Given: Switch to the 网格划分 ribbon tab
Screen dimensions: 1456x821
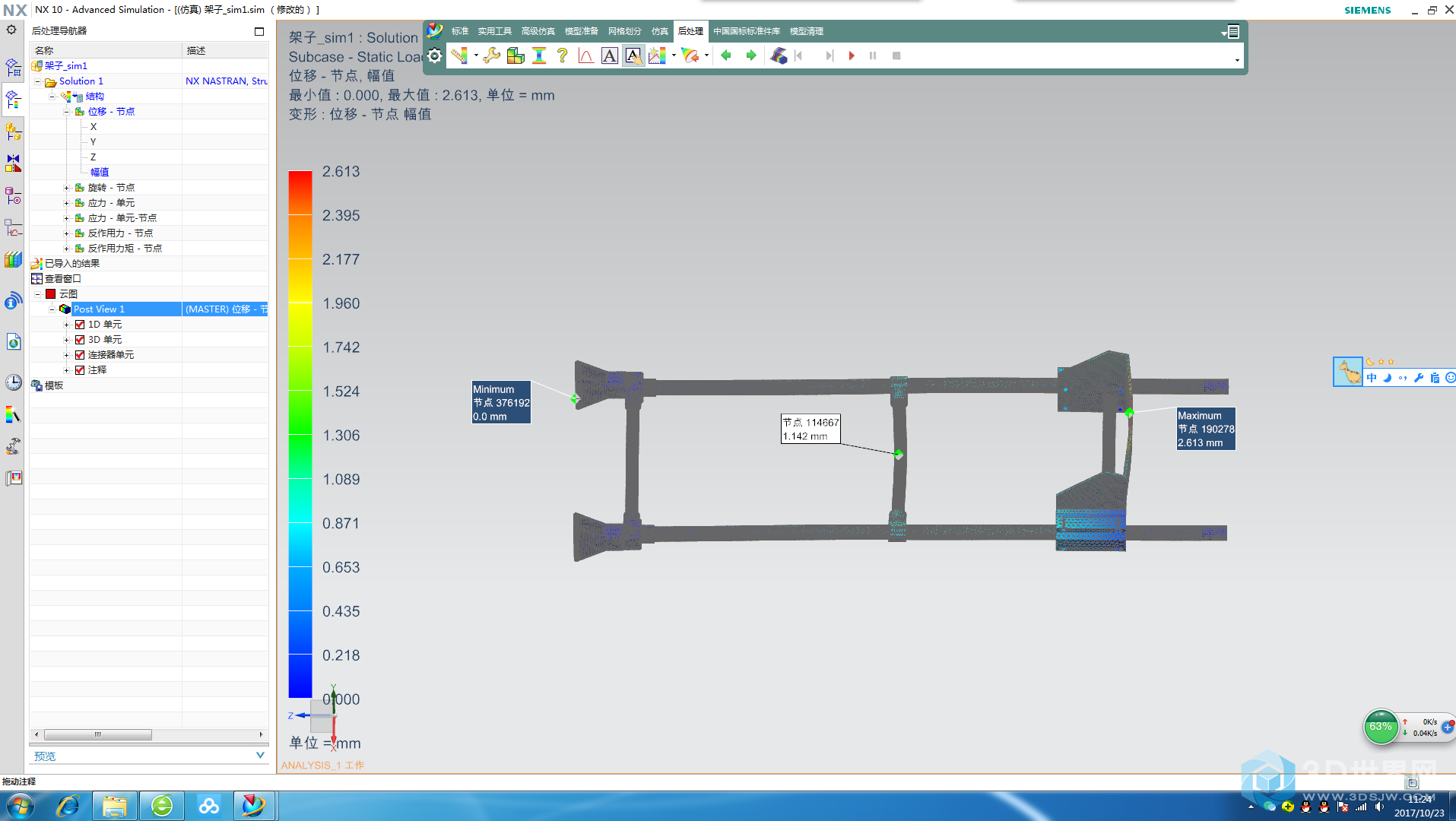Looking at the screenshot, I should [625, 31].
